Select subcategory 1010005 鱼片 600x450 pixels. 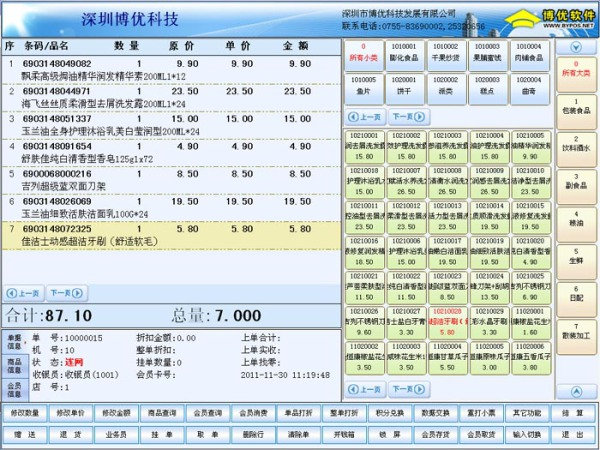point(364,89)
